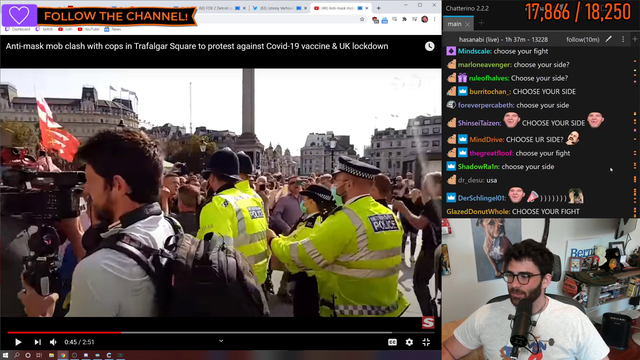
Task: Click username marloneavenger in chat
Action: (x=484, y=65)
